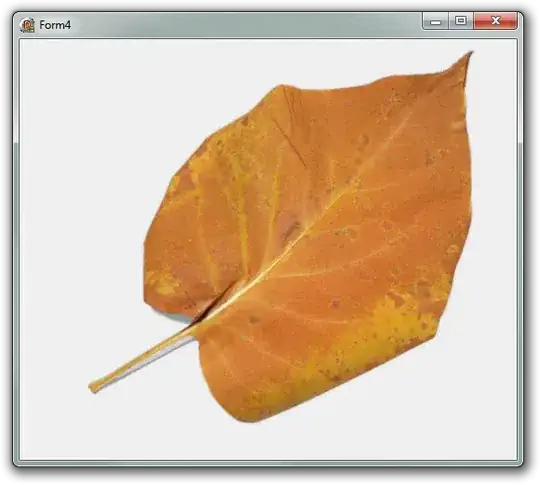Image resolution: width=540 pixels, height=485 pixels.
Task: Close the Form4 window
Action: coord(496,21)
